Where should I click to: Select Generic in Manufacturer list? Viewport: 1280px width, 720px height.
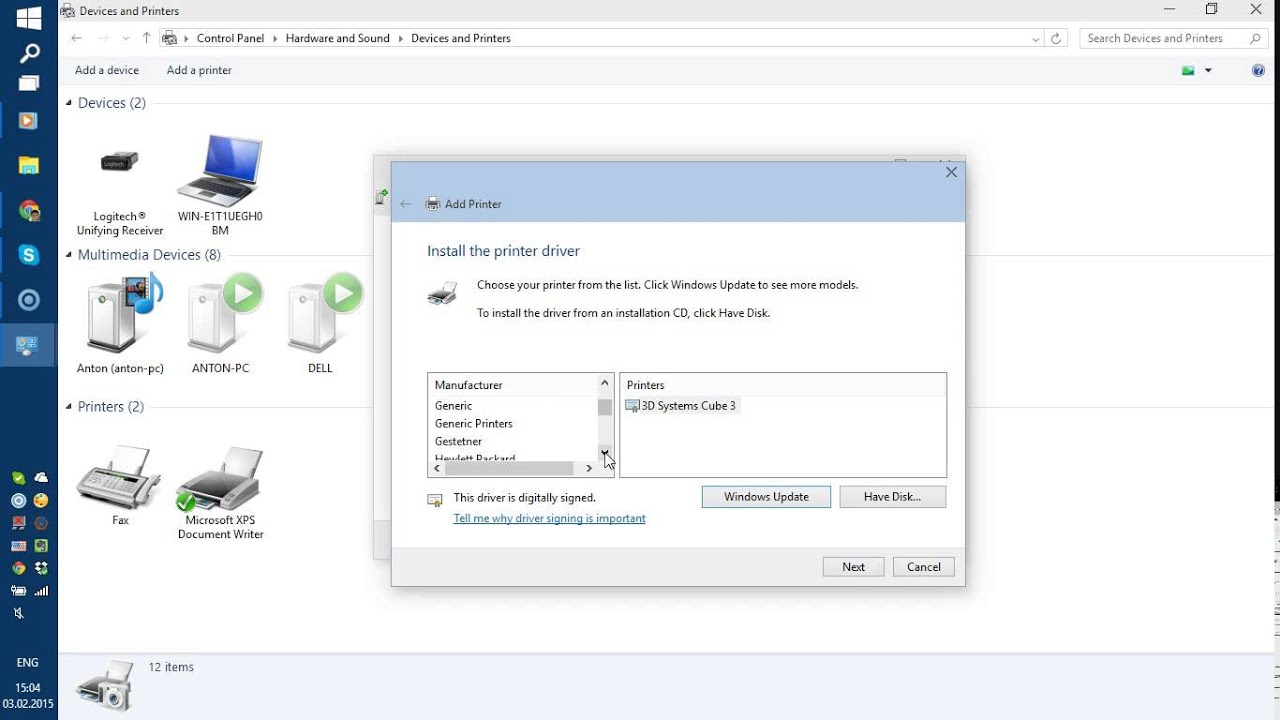[x=453, y=406]
